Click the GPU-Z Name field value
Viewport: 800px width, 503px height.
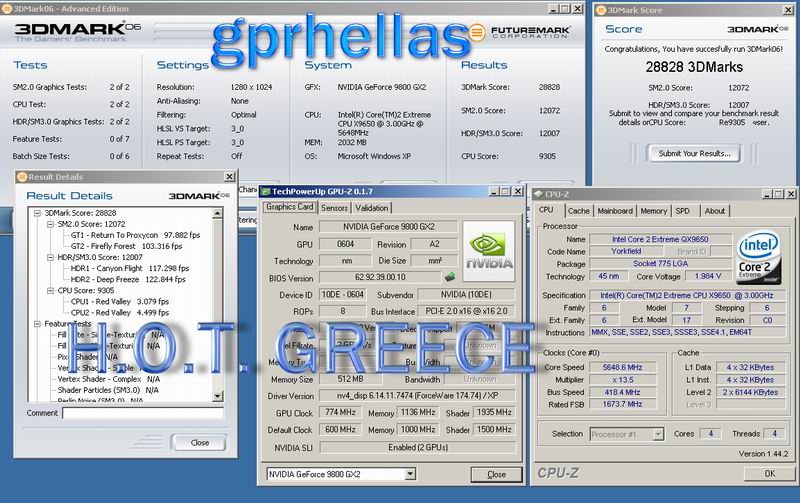pos(389,227)
